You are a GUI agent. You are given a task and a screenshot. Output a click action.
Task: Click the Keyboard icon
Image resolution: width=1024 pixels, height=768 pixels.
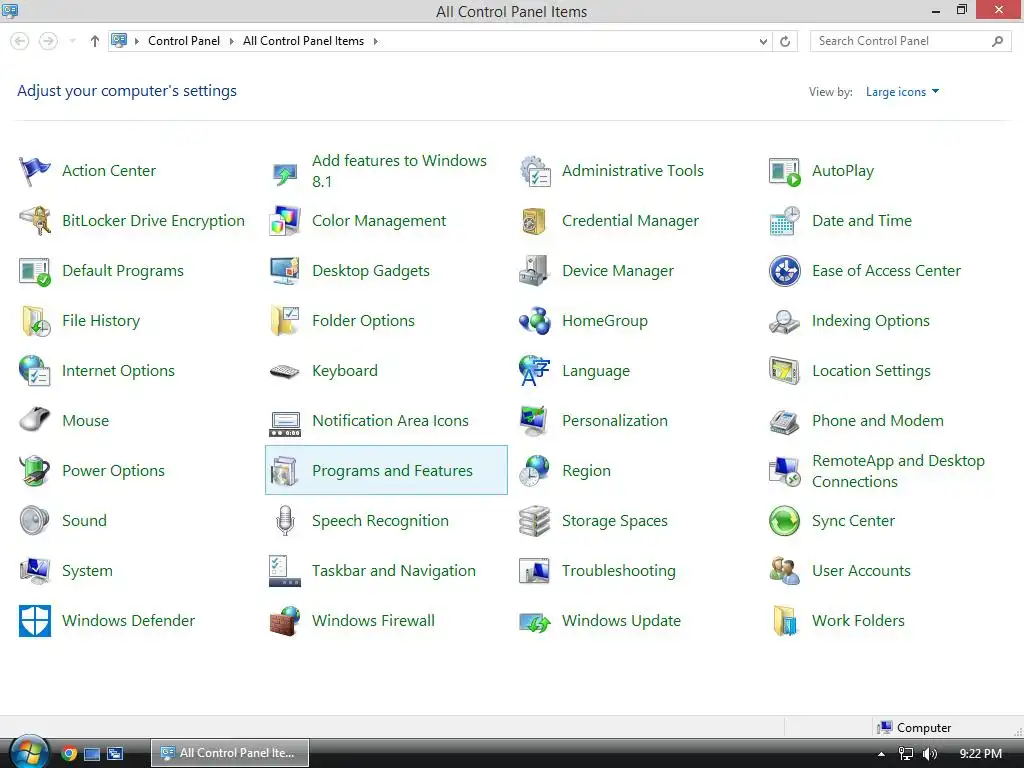(x=285, y=371)
